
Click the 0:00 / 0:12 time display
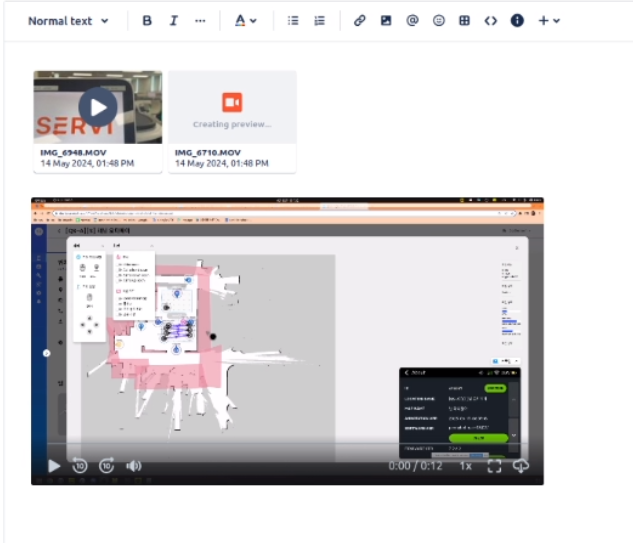pos(415,466)
